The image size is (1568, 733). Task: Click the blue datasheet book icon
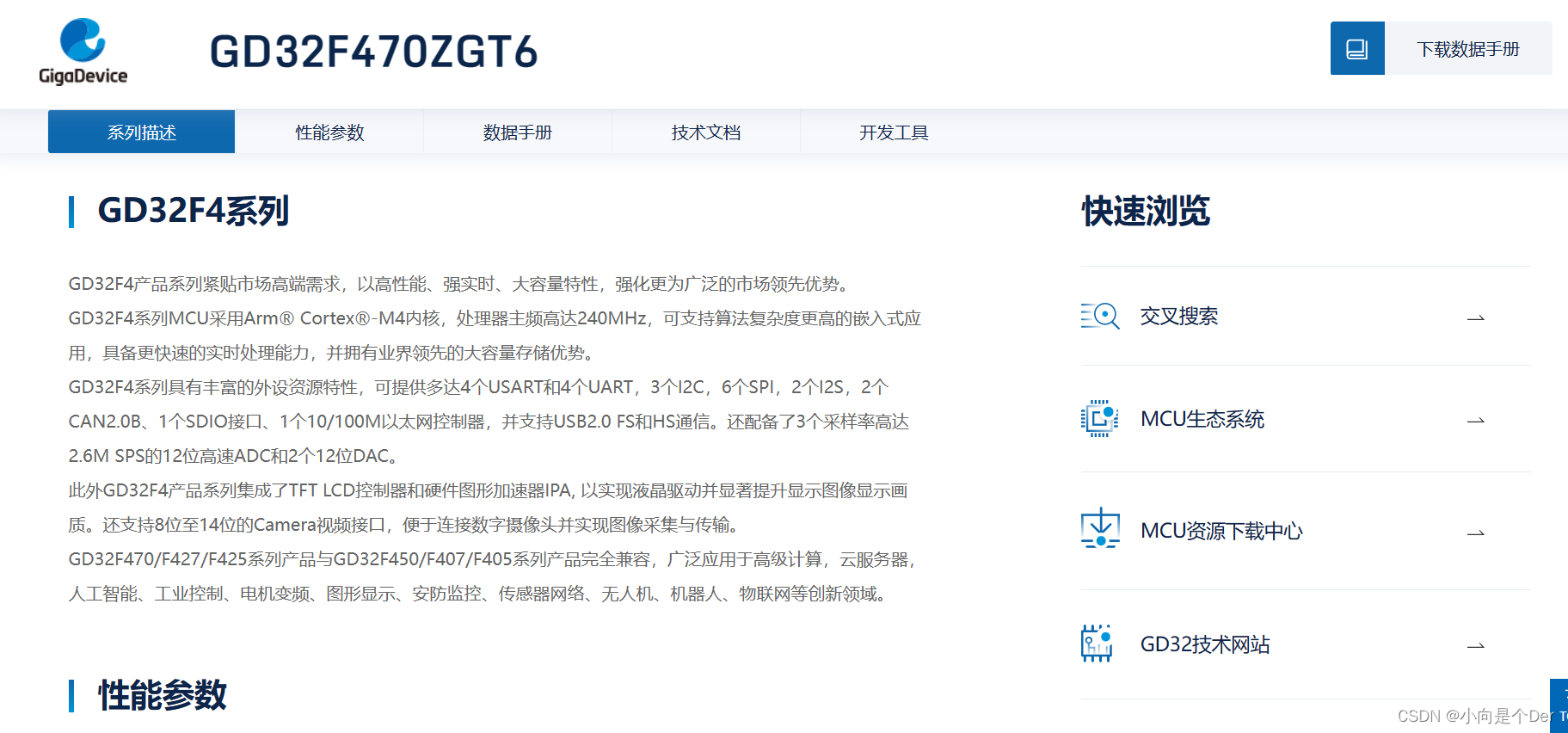pos(1357,48)
